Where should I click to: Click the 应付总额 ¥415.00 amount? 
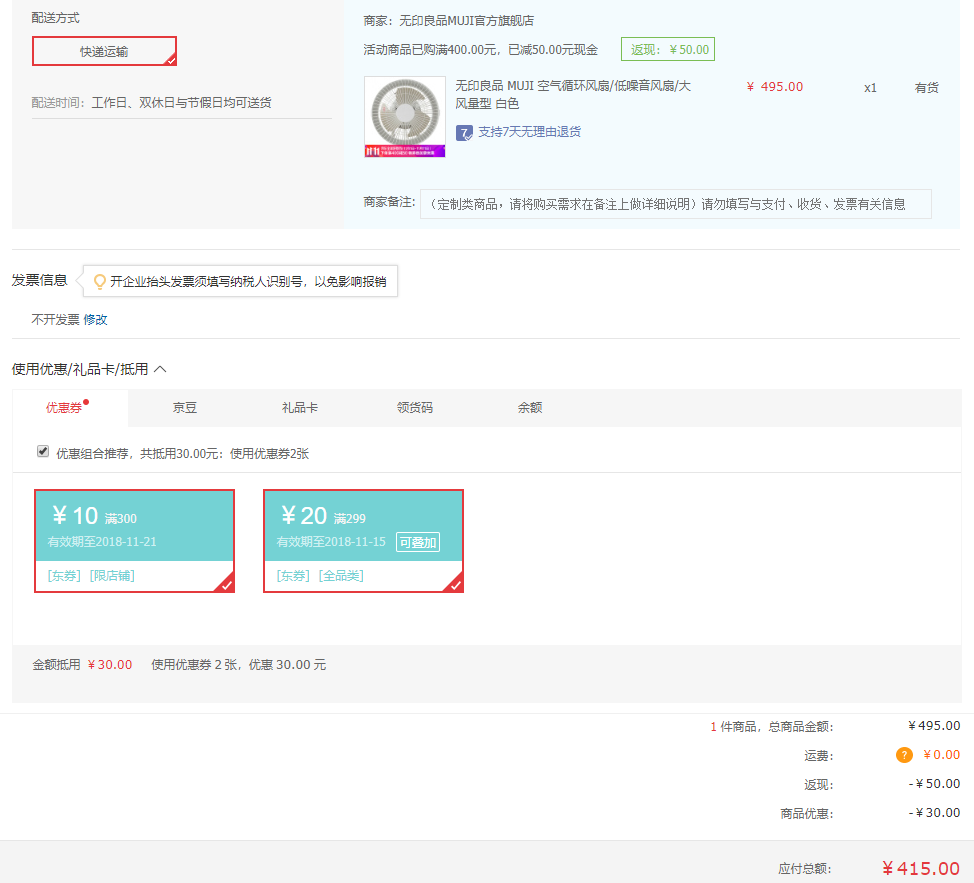[x=921, y=868]
